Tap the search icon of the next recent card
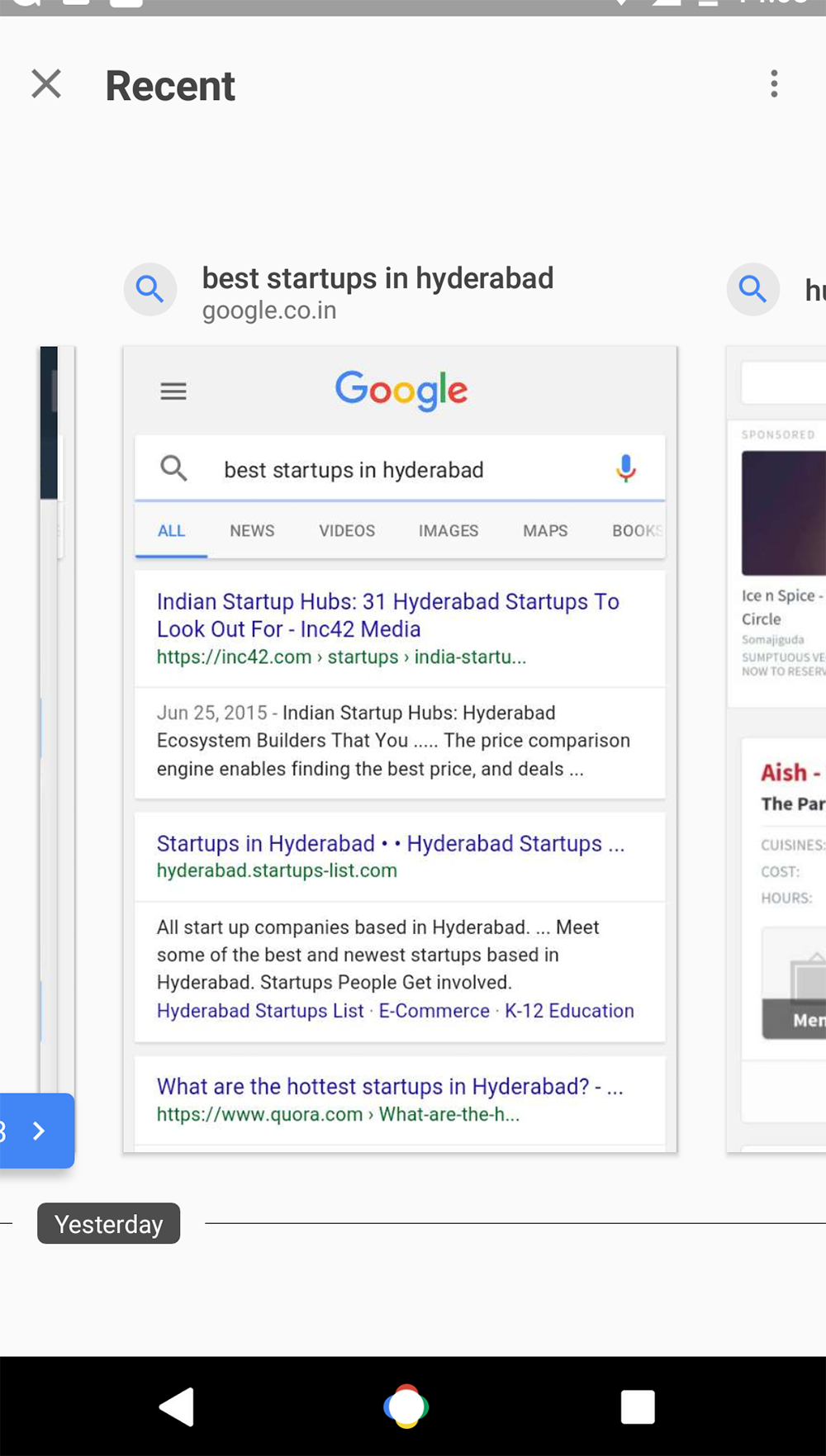 pyautogui.click(x=753, y=289)
